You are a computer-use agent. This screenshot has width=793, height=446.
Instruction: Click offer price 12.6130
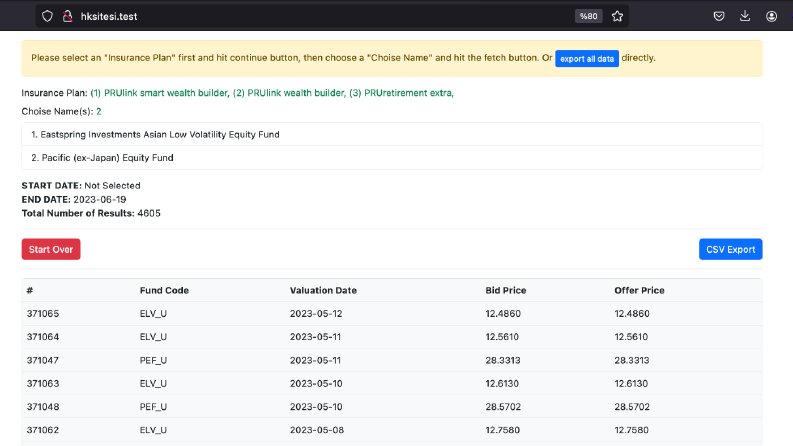(631, 383)
